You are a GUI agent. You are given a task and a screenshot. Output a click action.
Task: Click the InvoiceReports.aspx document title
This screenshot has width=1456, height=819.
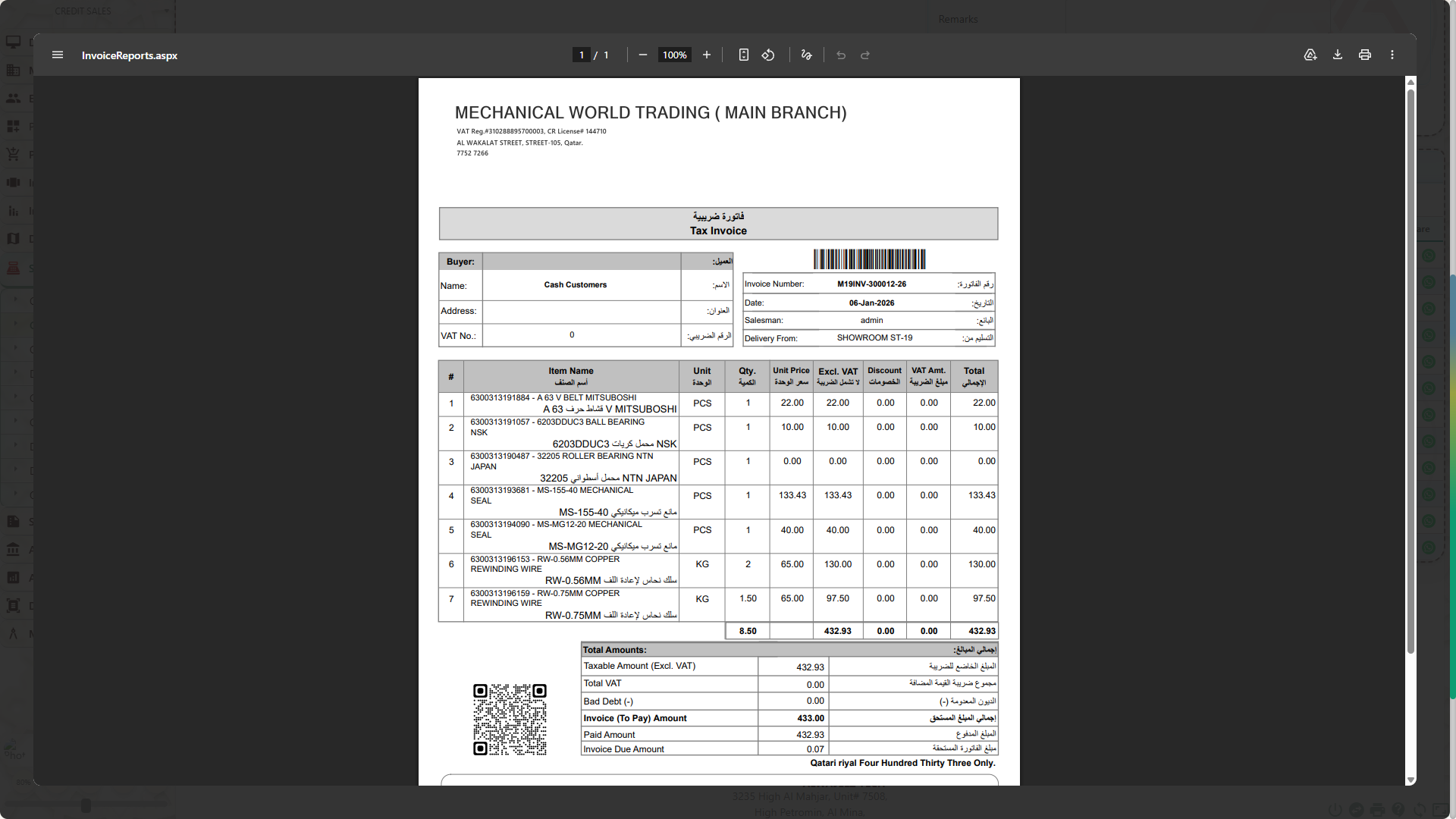pyautogui.click(x=130, y=55)
